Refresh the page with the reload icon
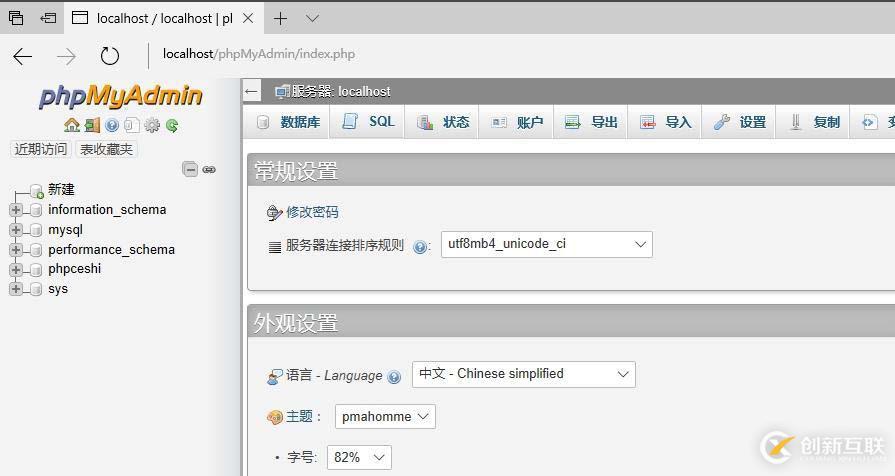 pyautogui.click(x=110, y=56)
